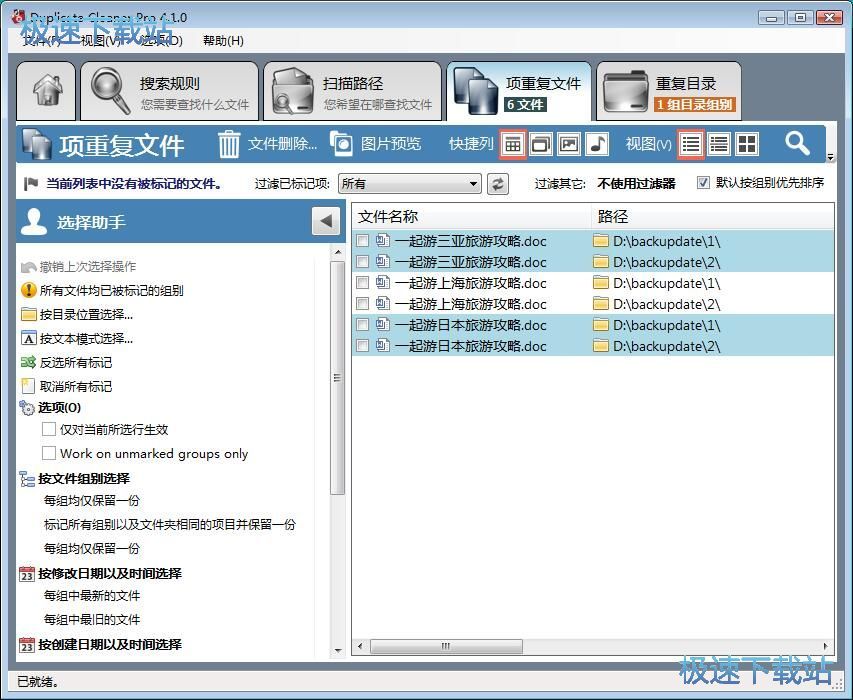853x700 pixels.
Task: Switch to the 重复目录 tab
Action: (x=669, y=91)
